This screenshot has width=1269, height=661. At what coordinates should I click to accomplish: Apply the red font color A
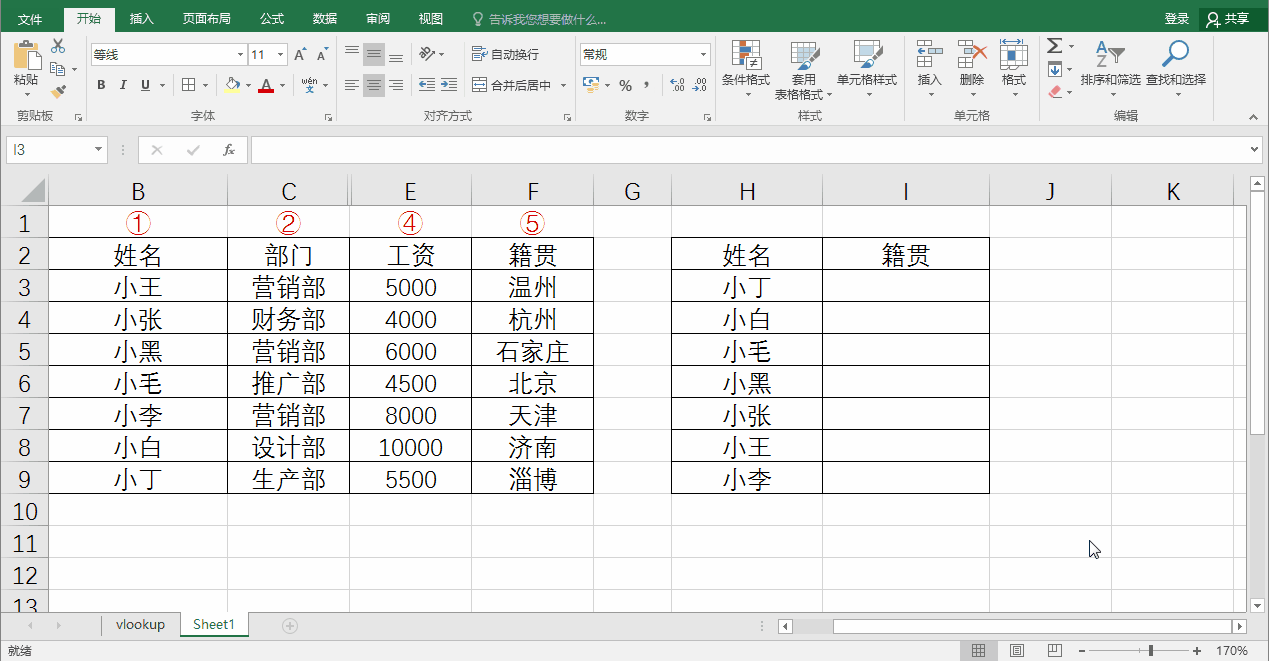click(266, 86)
